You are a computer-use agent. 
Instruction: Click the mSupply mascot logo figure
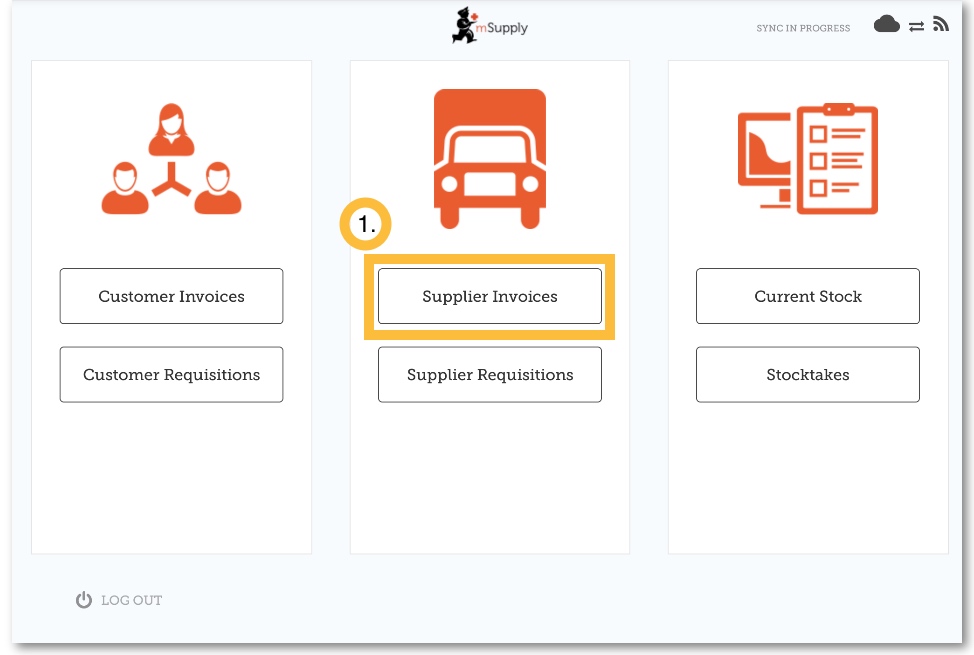click(x=465, y=26)
